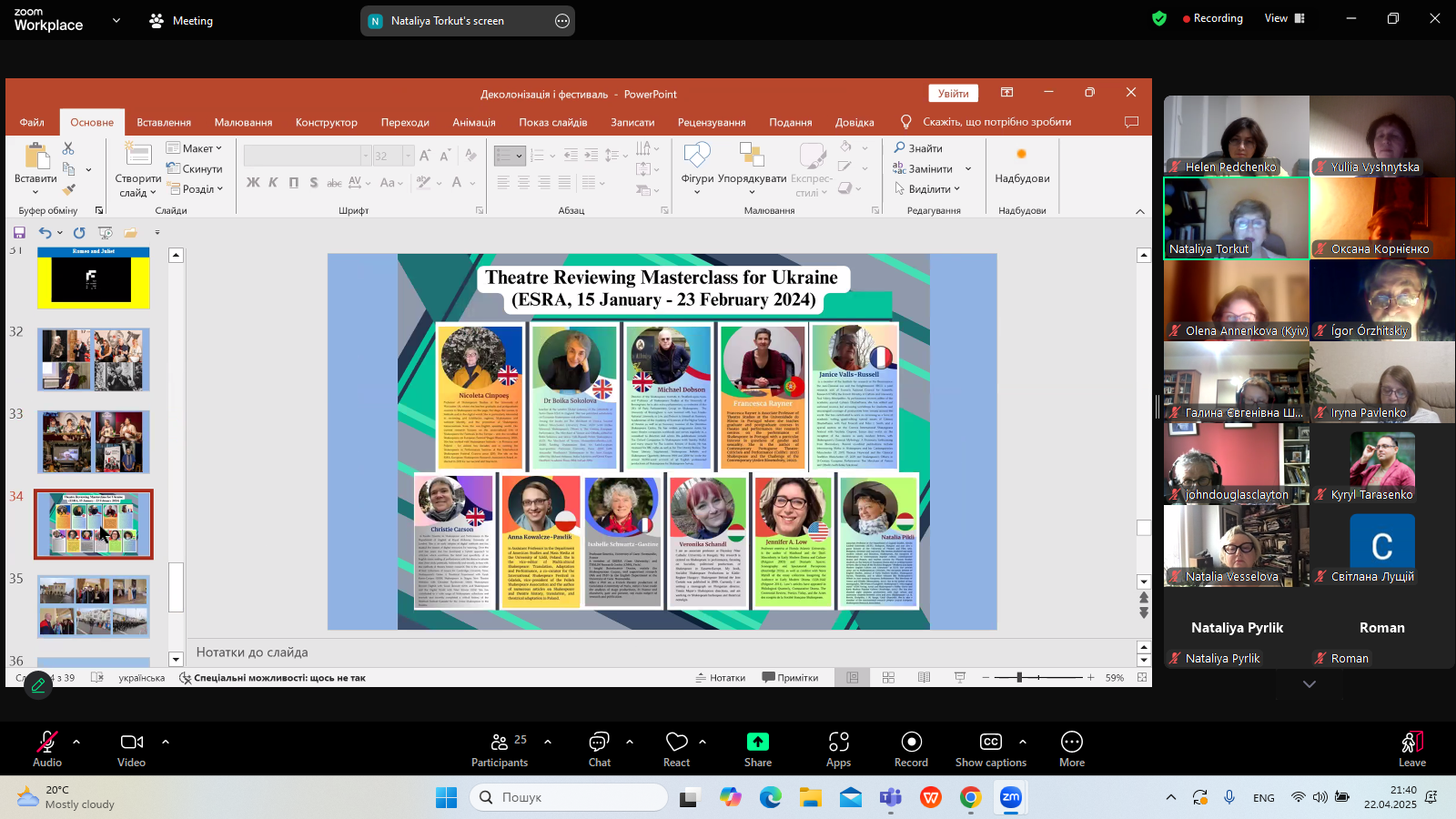Open the Participants list
Viewport: 1456px width, 819px height.
tap(500, 749)
